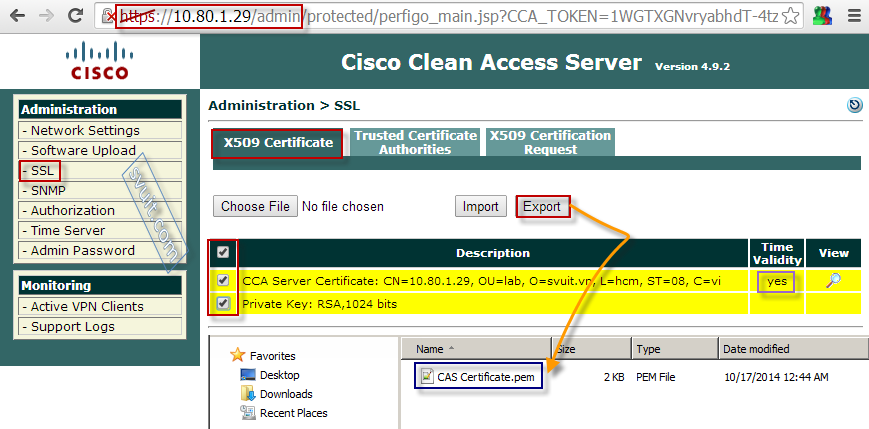The image size is (869, 429).
Task: Open Favorites in the explorer tree
Action: [272, 356]
